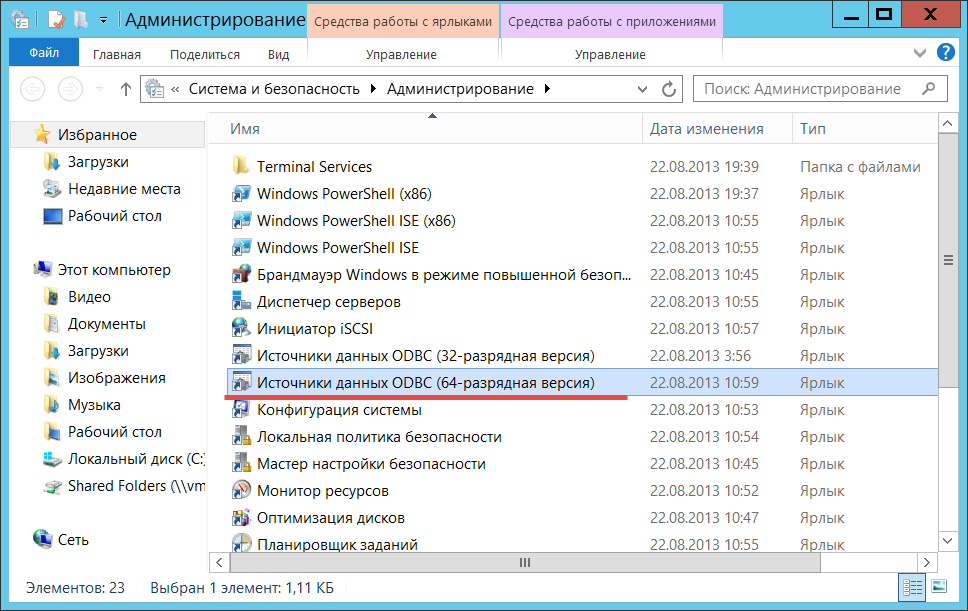Image resolution: width=968 pixels, height=611 pixels.
Task: Click the ODBC 64-разрядная версия icon
Action: (x=241, y=383)
